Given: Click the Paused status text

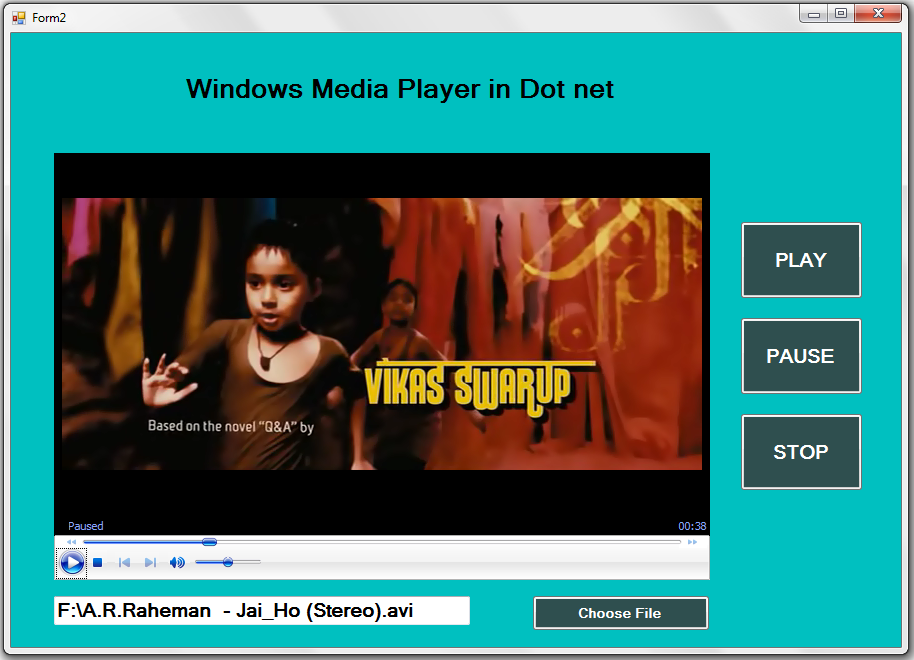Looking at the screenshot, I should (85, 525).
